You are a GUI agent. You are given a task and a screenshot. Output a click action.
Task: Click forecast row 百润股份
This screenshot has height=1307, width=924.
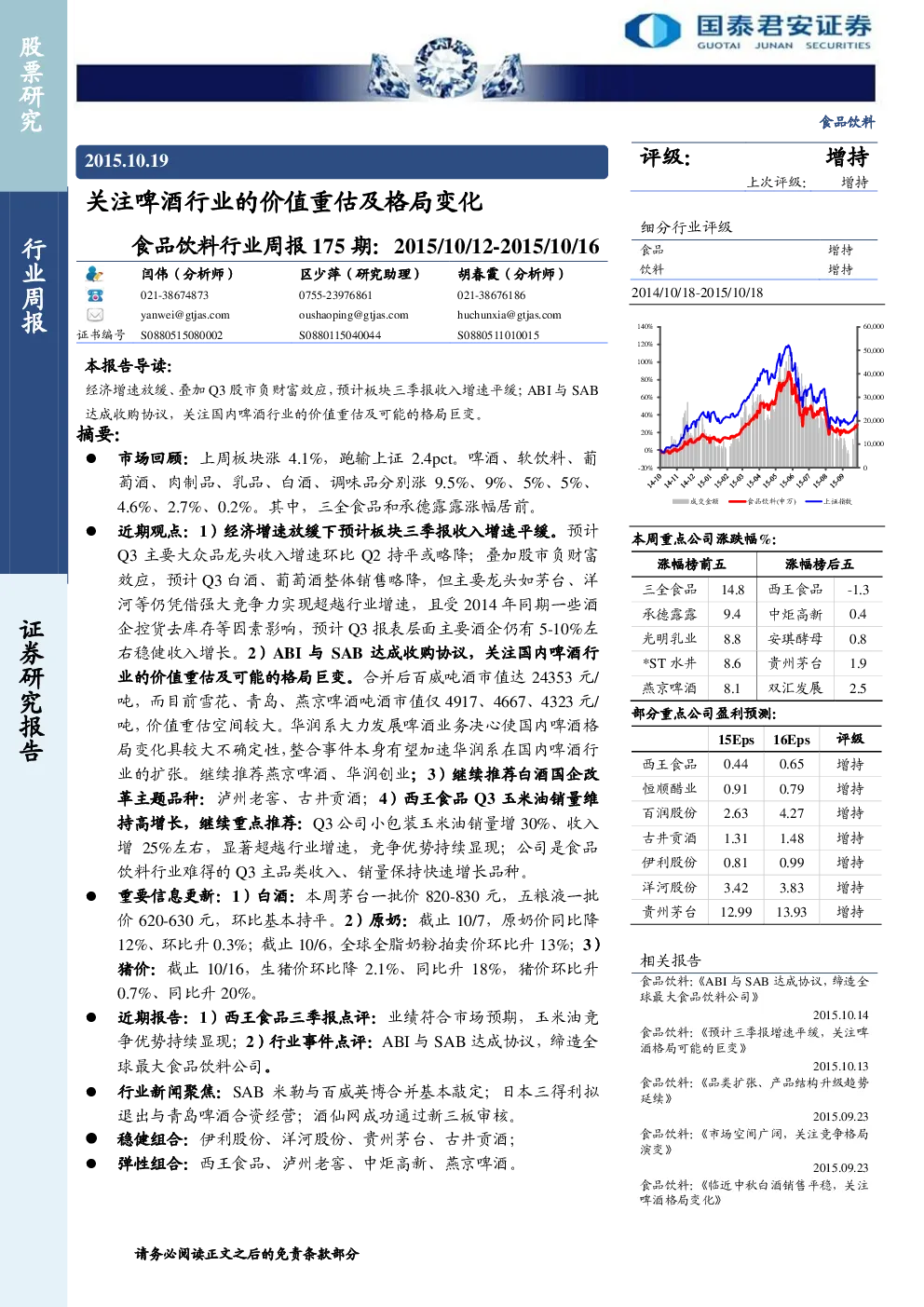coord(755,813)
